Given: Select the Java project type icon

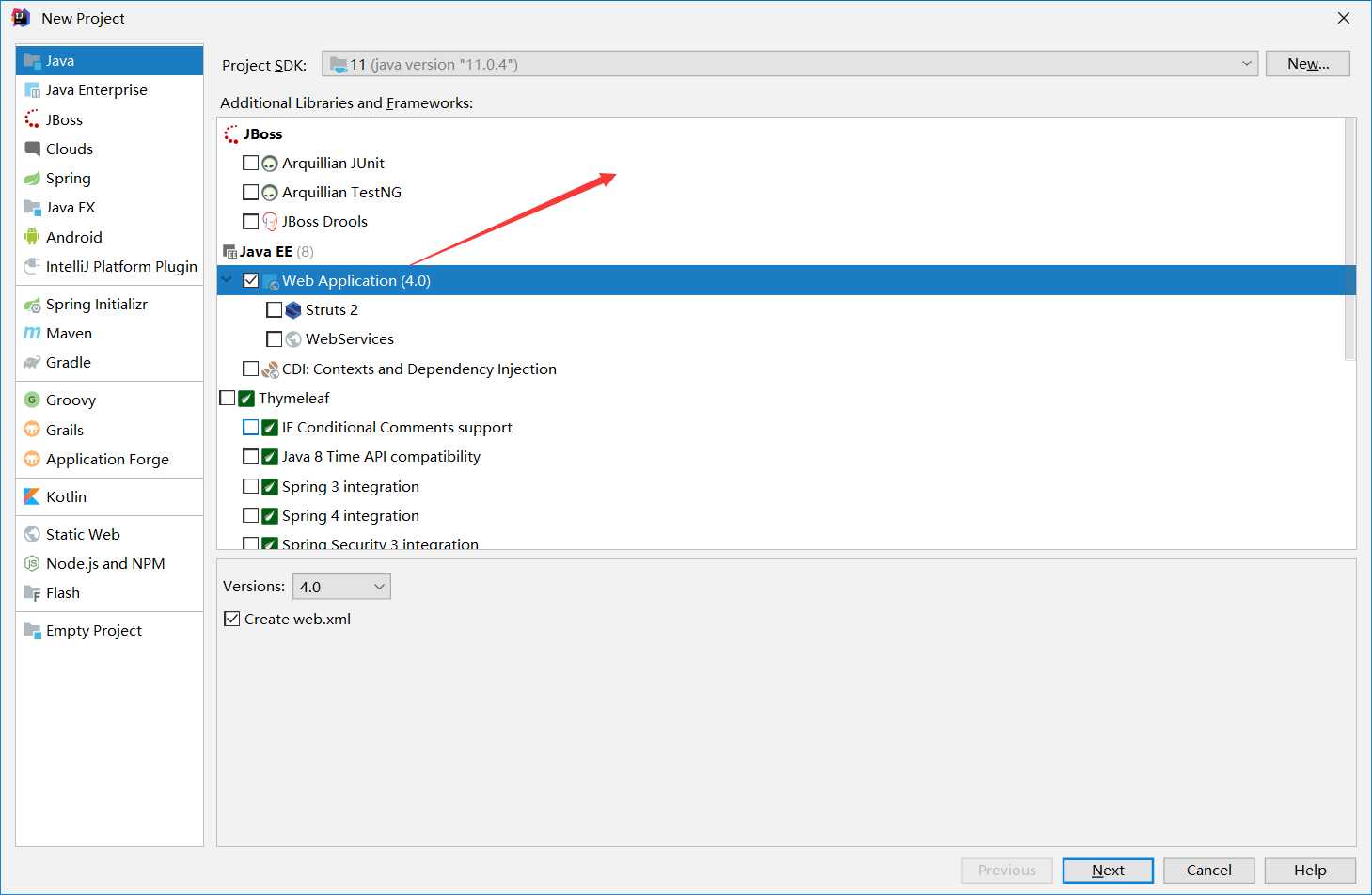Looking at the screenshot, I should tap(32, 61).
